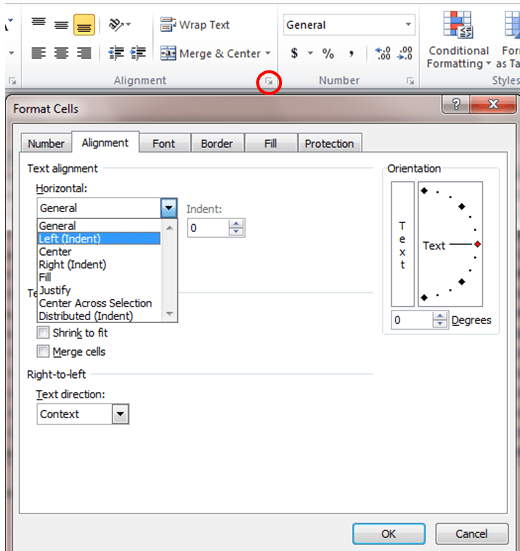This screenshot has width=520, height=551.
Task: Decrease the Indent spinner value
Action: 236,232
